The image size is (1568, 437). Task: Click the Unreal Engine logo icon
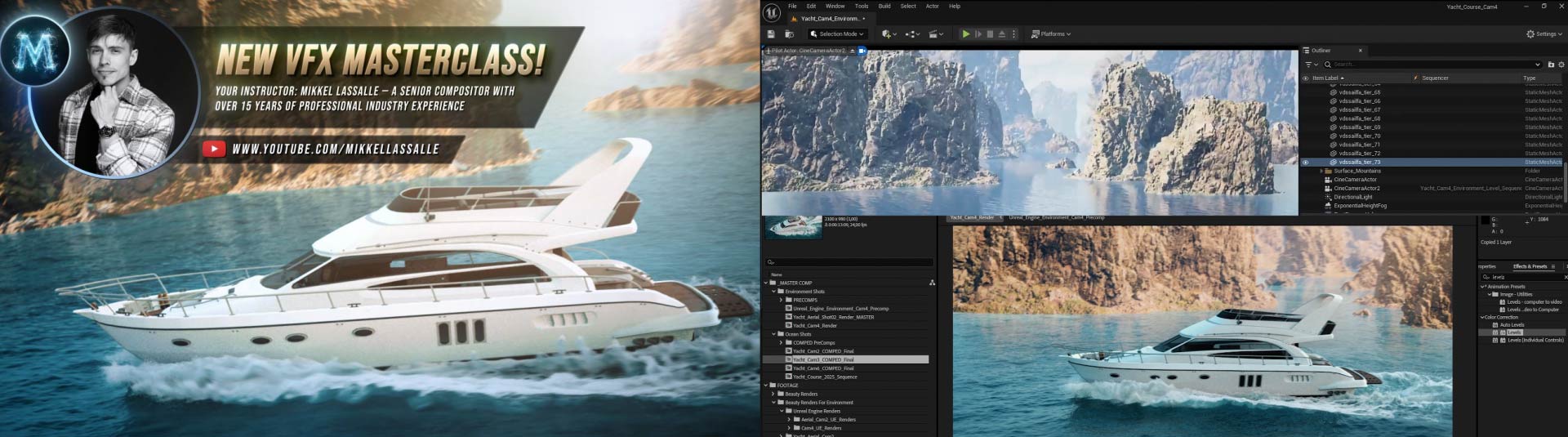(772, 11)
